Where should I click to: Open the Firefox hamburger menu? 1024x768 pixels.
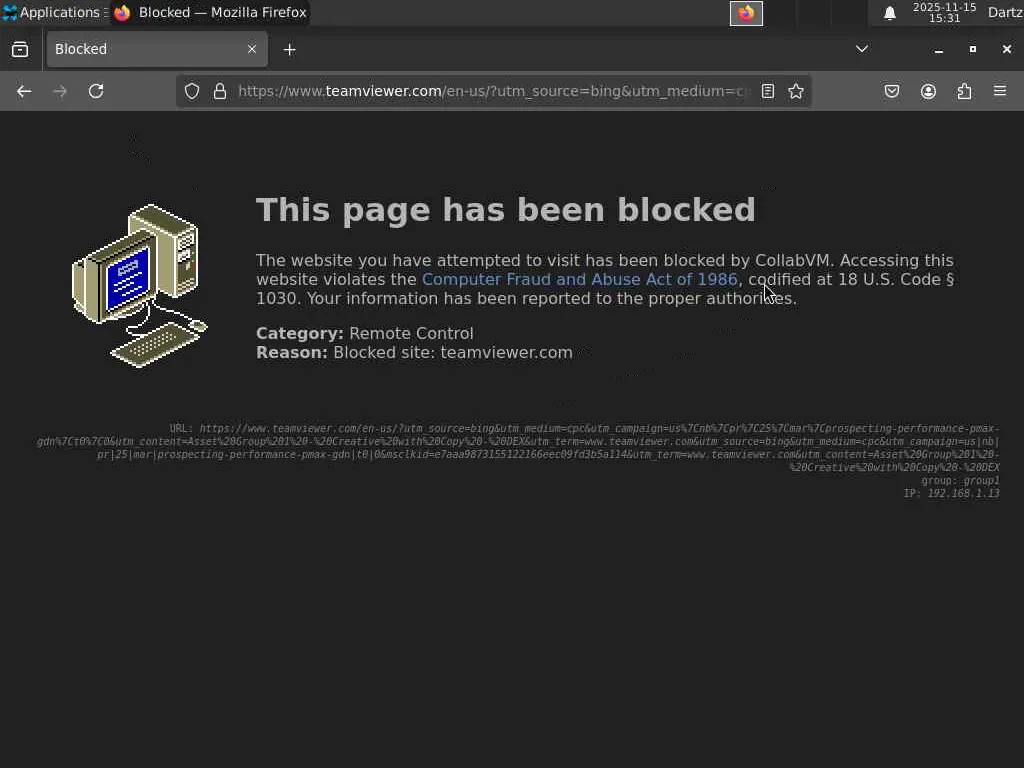point(1000,91)
